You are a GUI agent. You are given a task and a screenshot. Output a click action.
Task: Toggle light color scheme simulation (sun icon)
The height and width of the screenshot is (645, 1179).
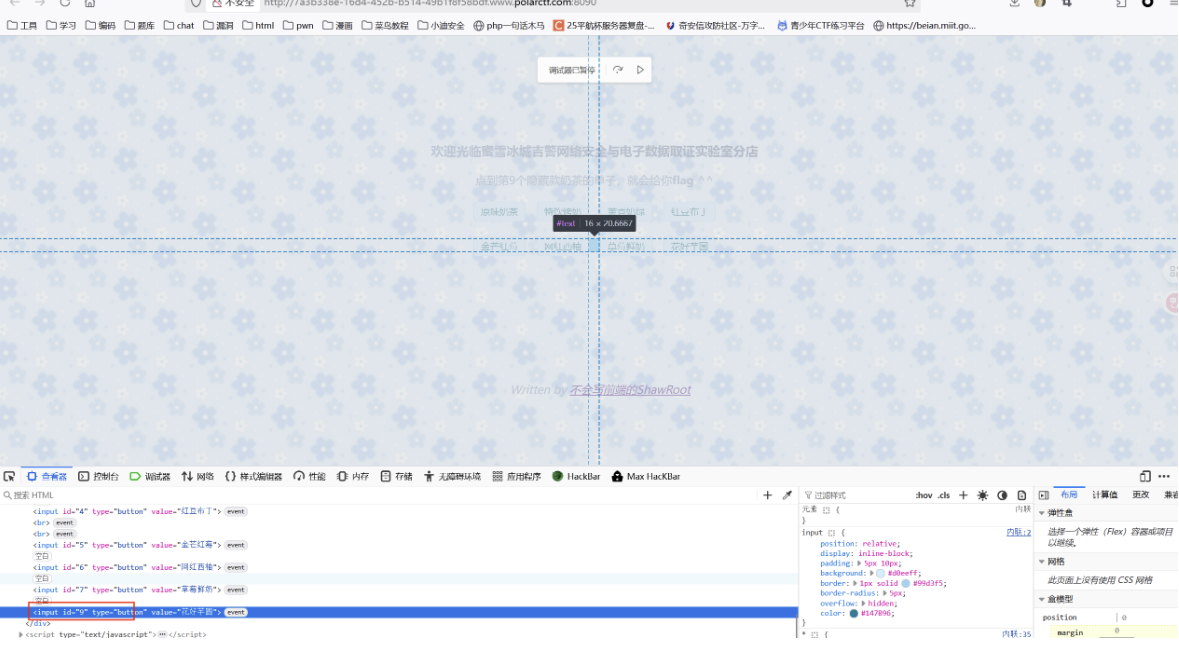click(983, 495)
